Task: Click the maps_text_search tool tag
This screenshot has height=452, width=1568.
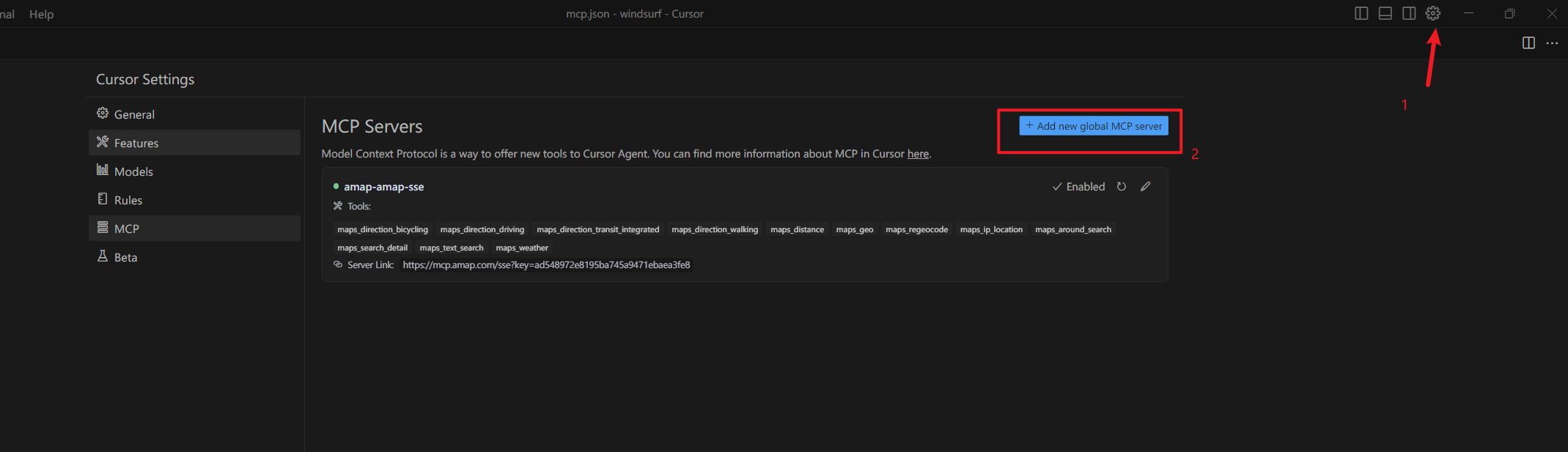Action: click(452, 248)
